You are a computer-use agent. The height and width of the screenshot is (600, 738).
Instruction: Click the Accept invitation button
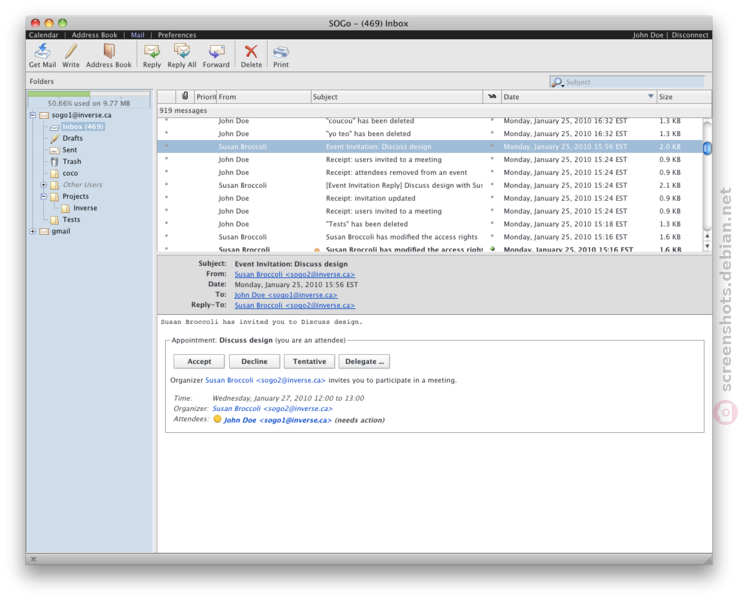tap(199, 361)
